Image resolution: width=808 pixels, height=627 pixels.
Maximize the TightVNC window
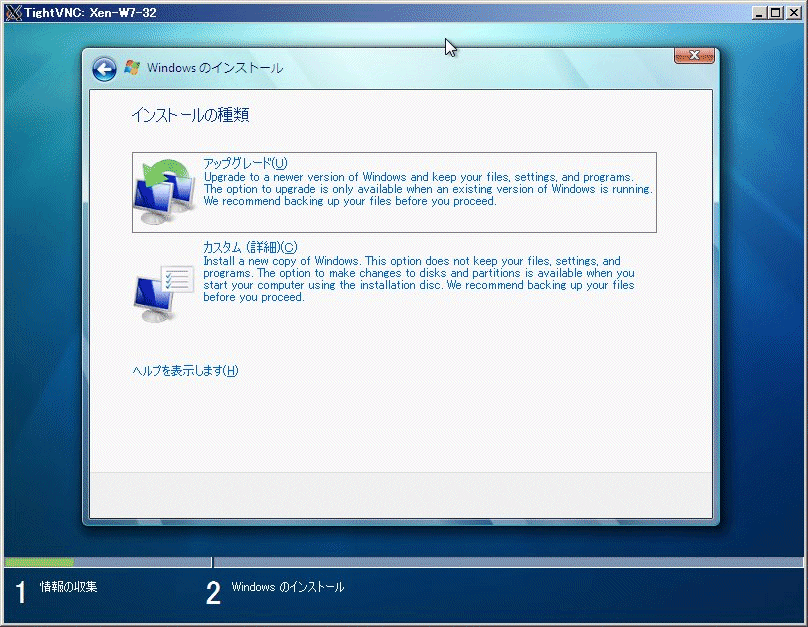pyautogui.click(x=776, y=13)
